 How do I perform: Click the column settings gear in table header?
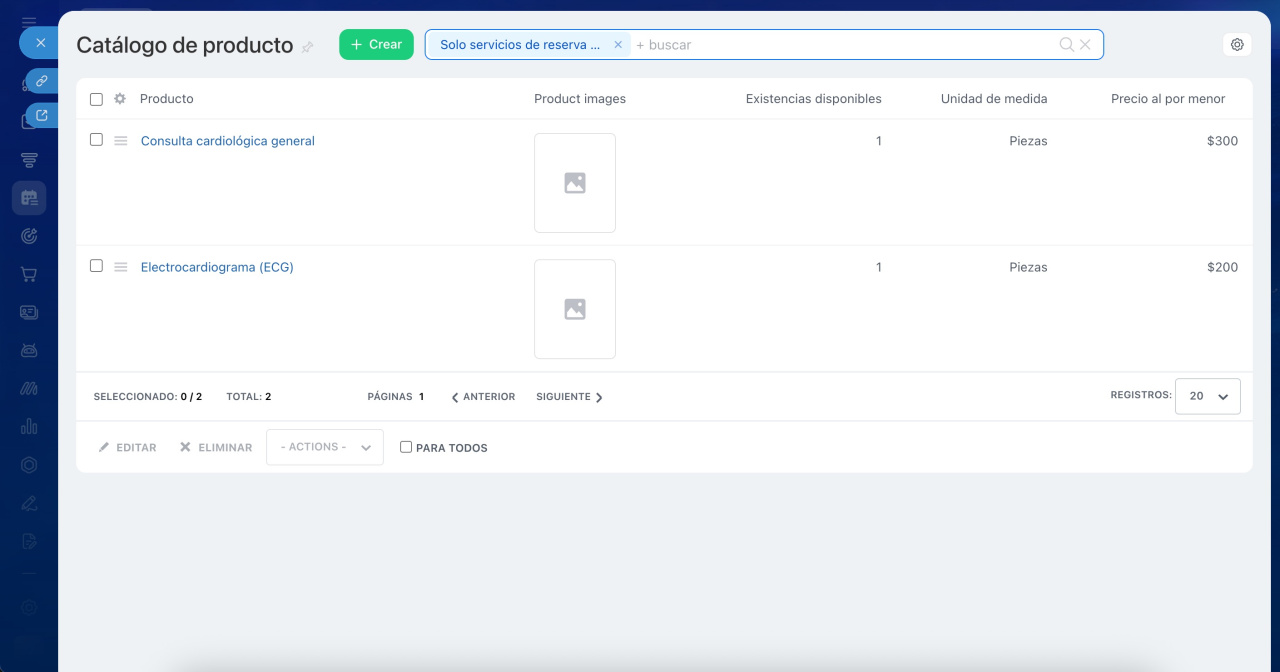(120, 99)
